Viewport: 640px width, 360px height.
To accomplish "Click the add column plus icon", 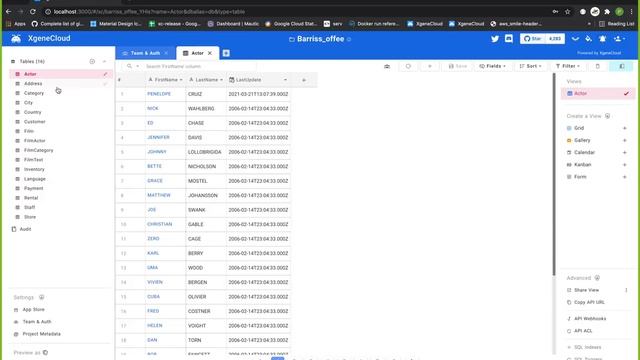I will pos(304,80).
